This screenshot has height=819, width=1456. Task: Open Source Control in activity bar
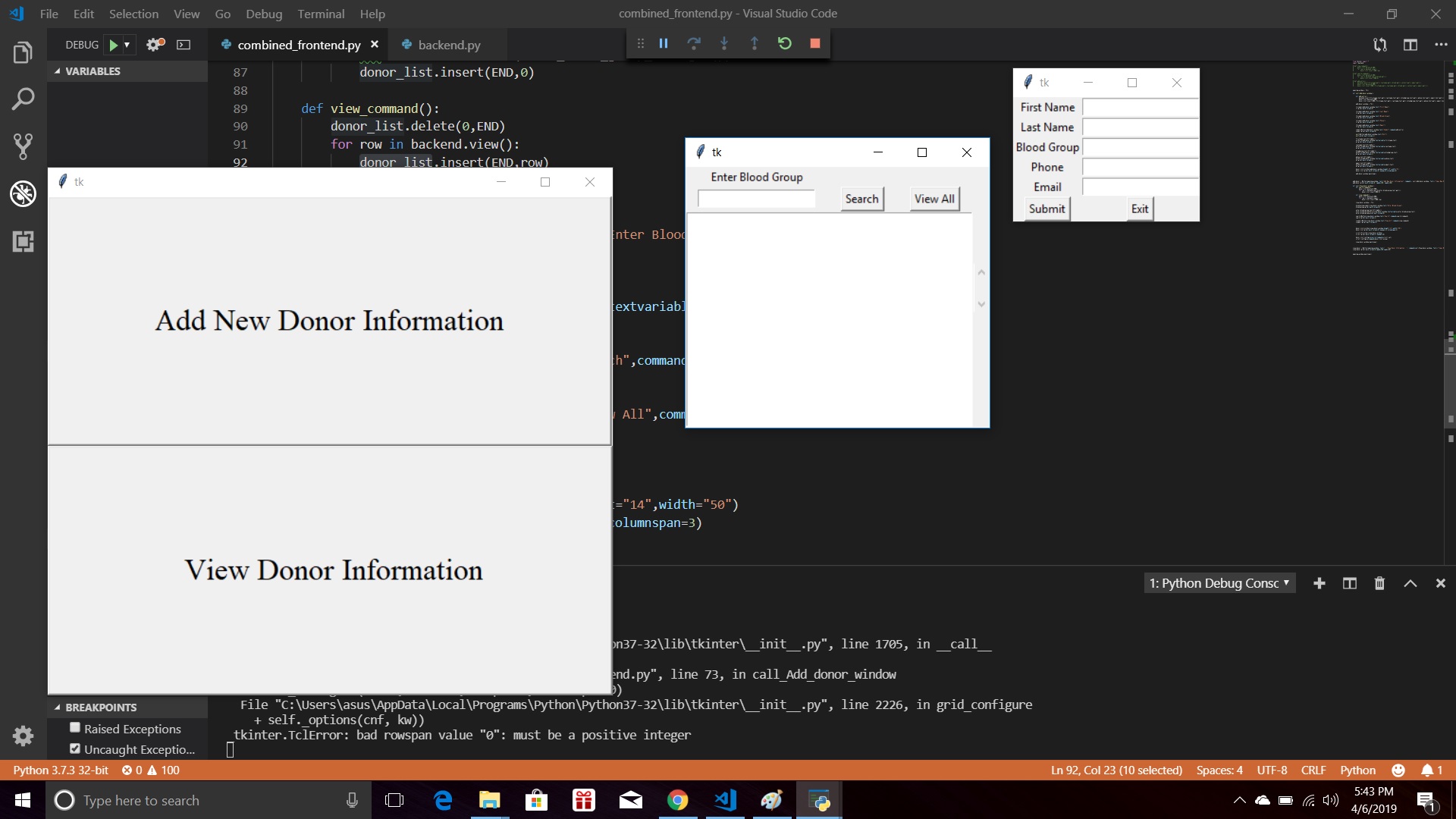point(23,146)
